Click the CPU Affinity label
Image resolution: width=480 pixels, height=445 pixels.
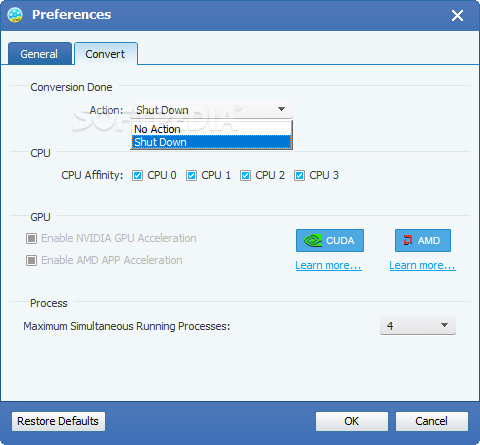[92, 175]
